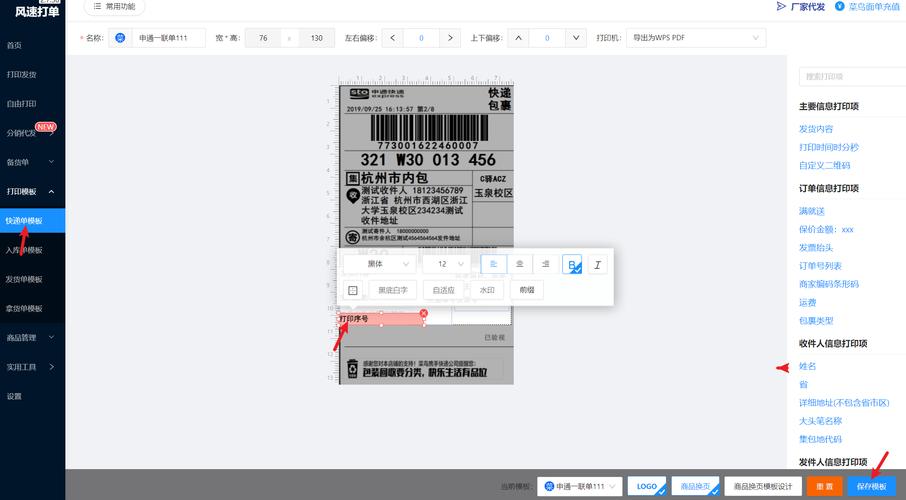This screenshot has height=500, width=906.
Task: Add 大头笔名称 print item
Action: [x=820, y=421]
